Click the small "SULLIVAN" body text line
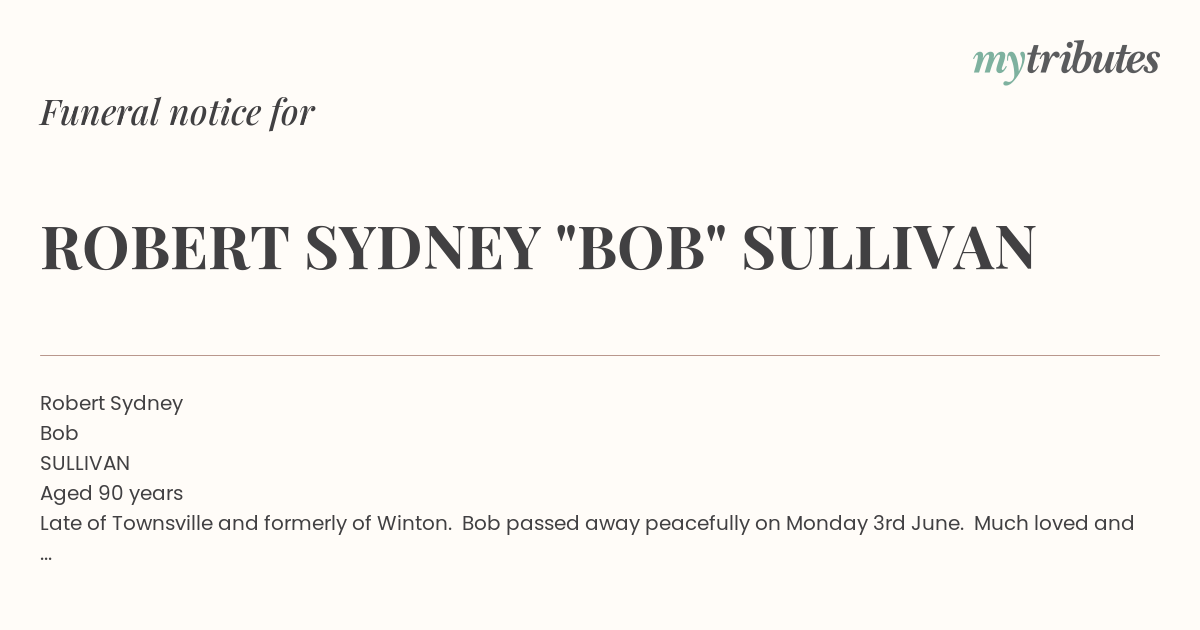This screenshot has height=630, width=1200. coord(85,463)
